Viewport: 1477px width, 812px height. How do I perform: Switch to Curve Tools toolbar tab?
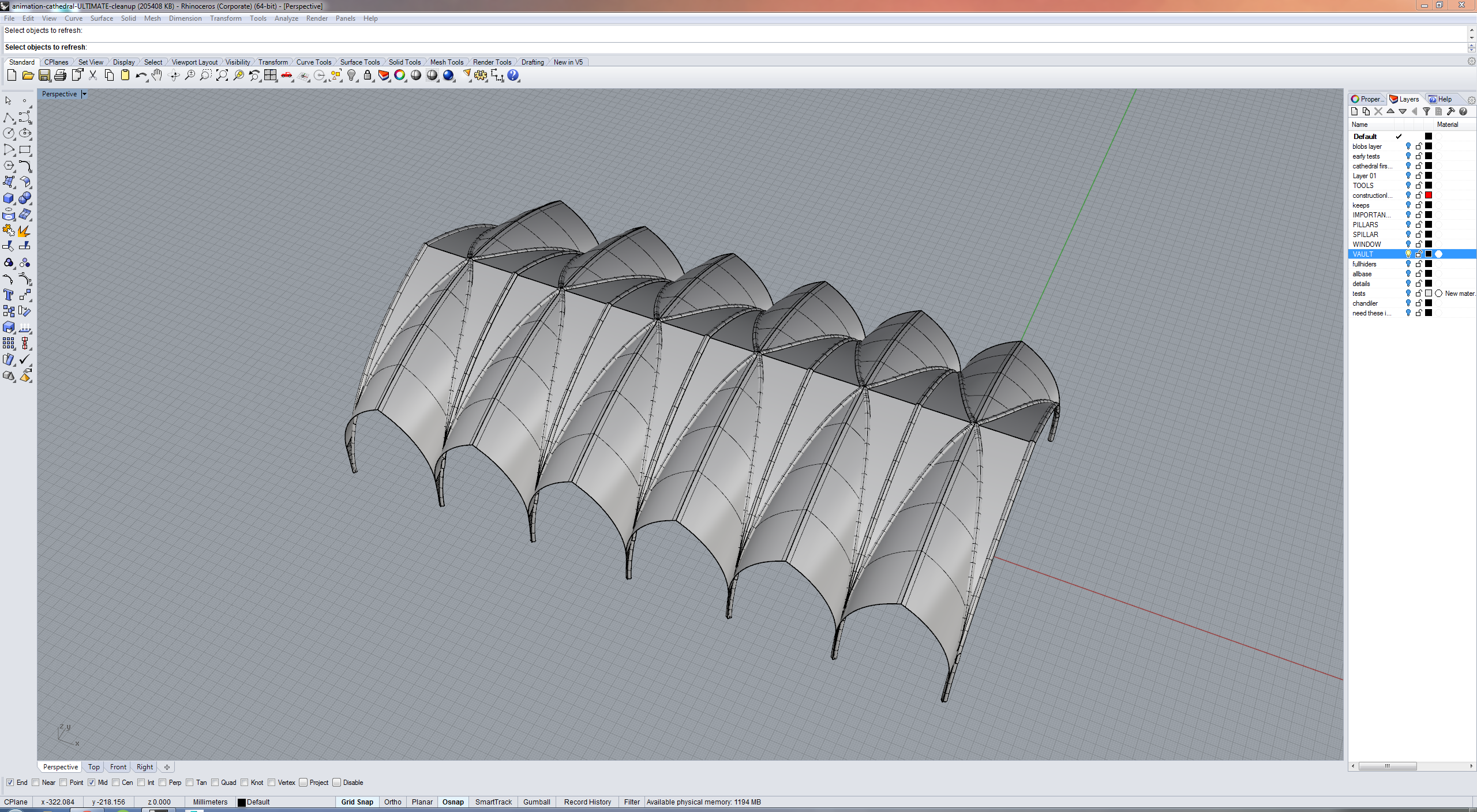click(314, 62)
